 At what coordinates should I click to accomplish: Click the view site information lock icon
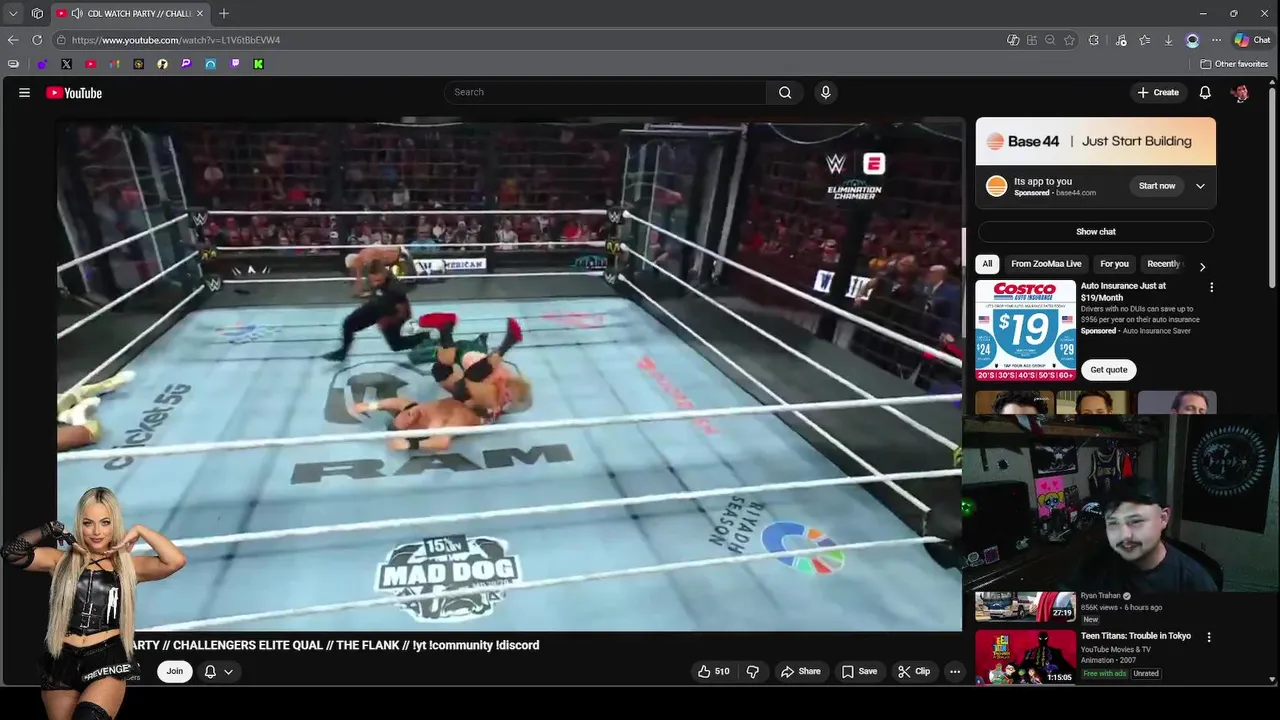point(61,40)
